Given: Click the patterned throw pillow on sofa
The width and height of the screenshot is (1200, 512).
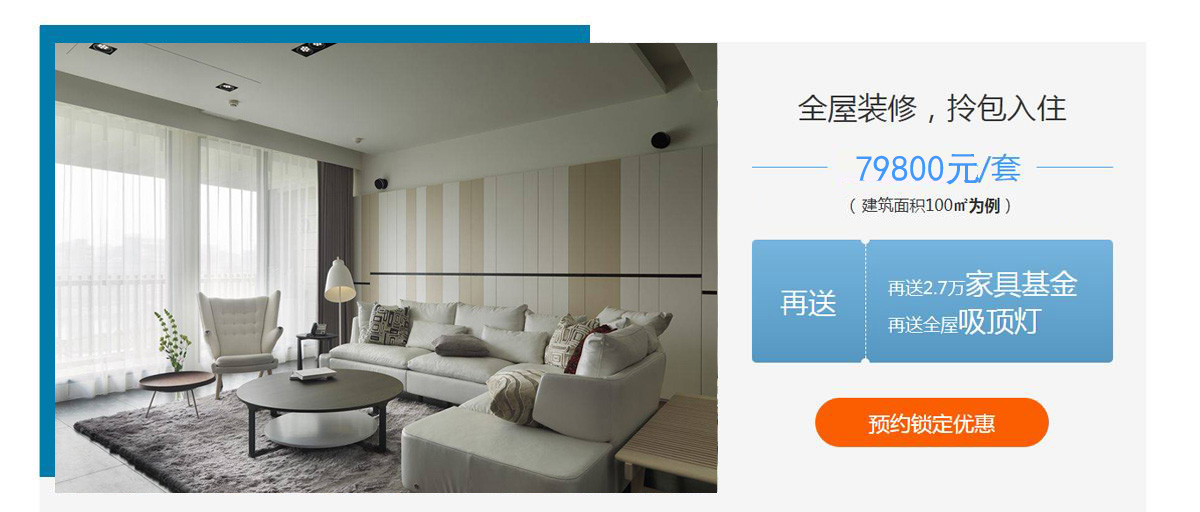Looking at the screenshot, I should pos(389,325).
